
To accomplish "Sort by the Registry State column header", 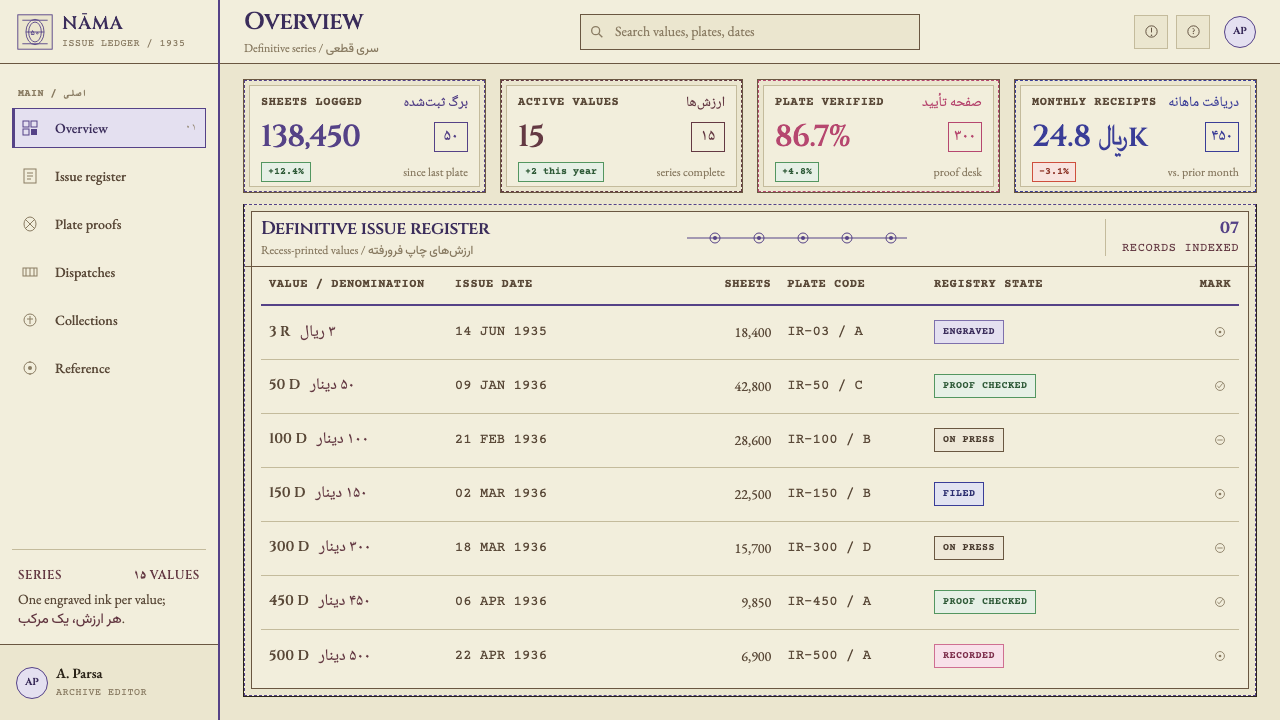I will [988, 284].
